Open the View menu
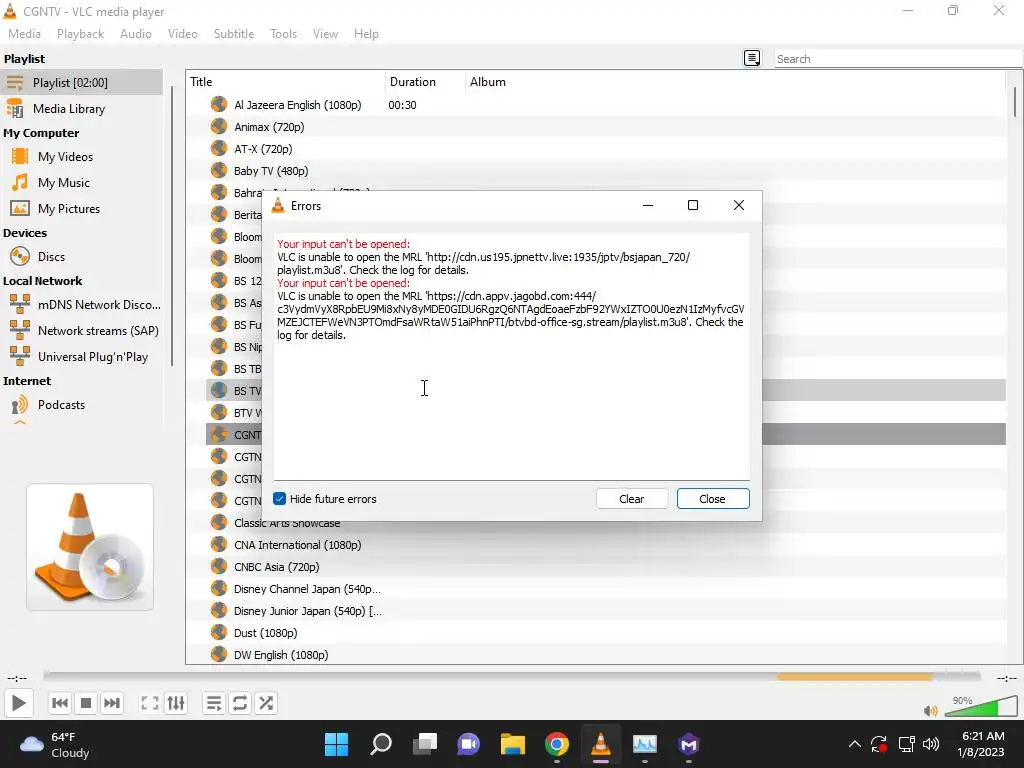This screenshot has height=768, width=1024. 325,34
